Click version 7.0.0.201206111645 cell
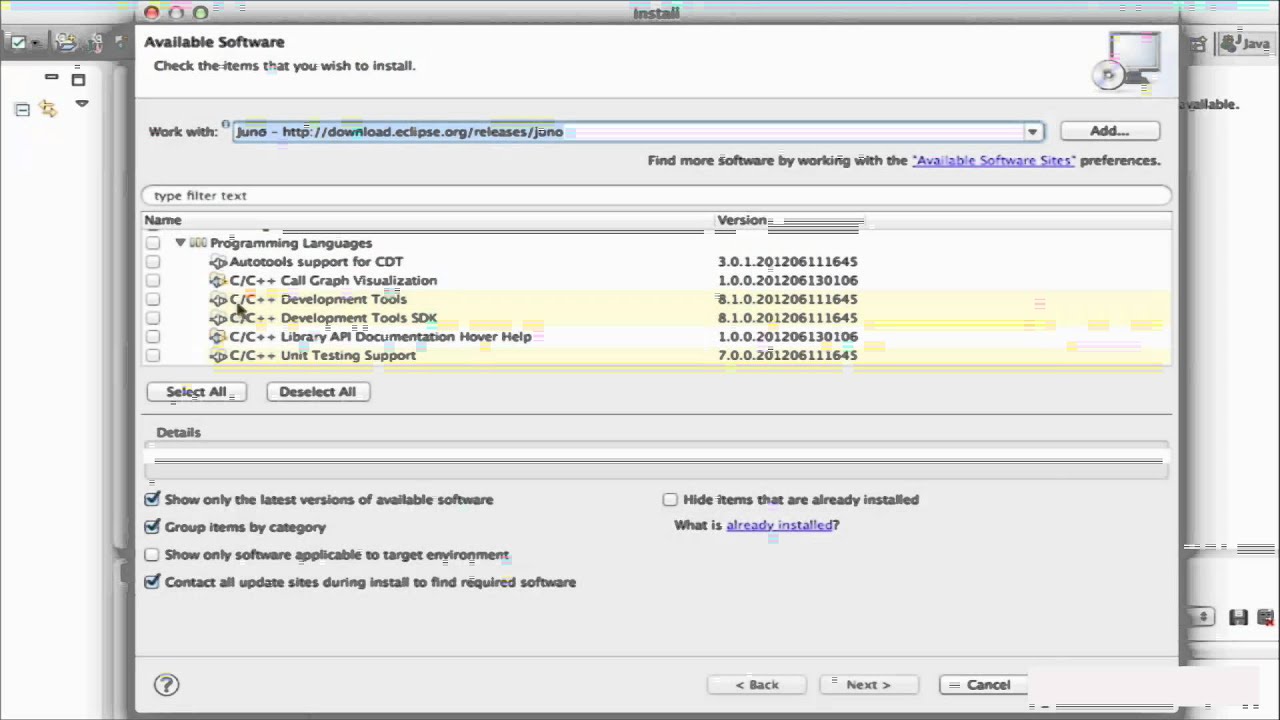Screen dimensions: 1280x720 coord(787,356)
